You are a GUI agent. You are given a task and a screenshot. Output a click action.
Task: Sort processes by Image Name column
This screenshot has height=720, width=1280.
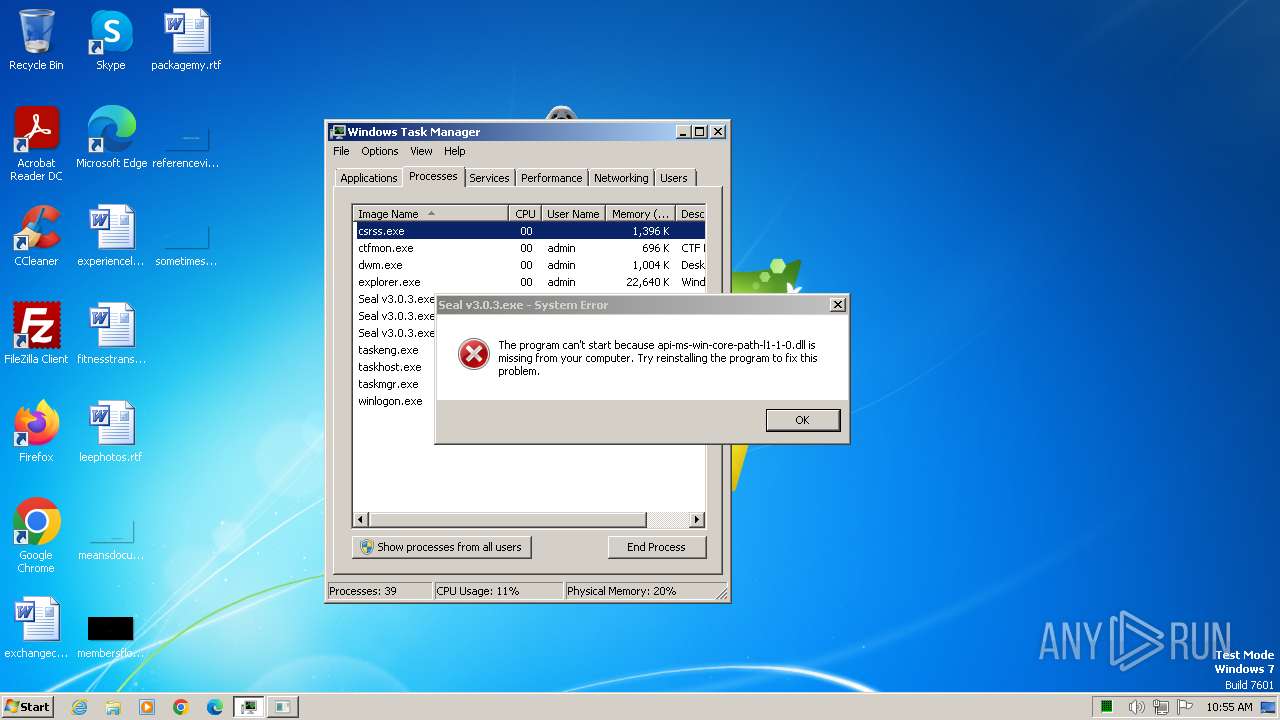430,213
